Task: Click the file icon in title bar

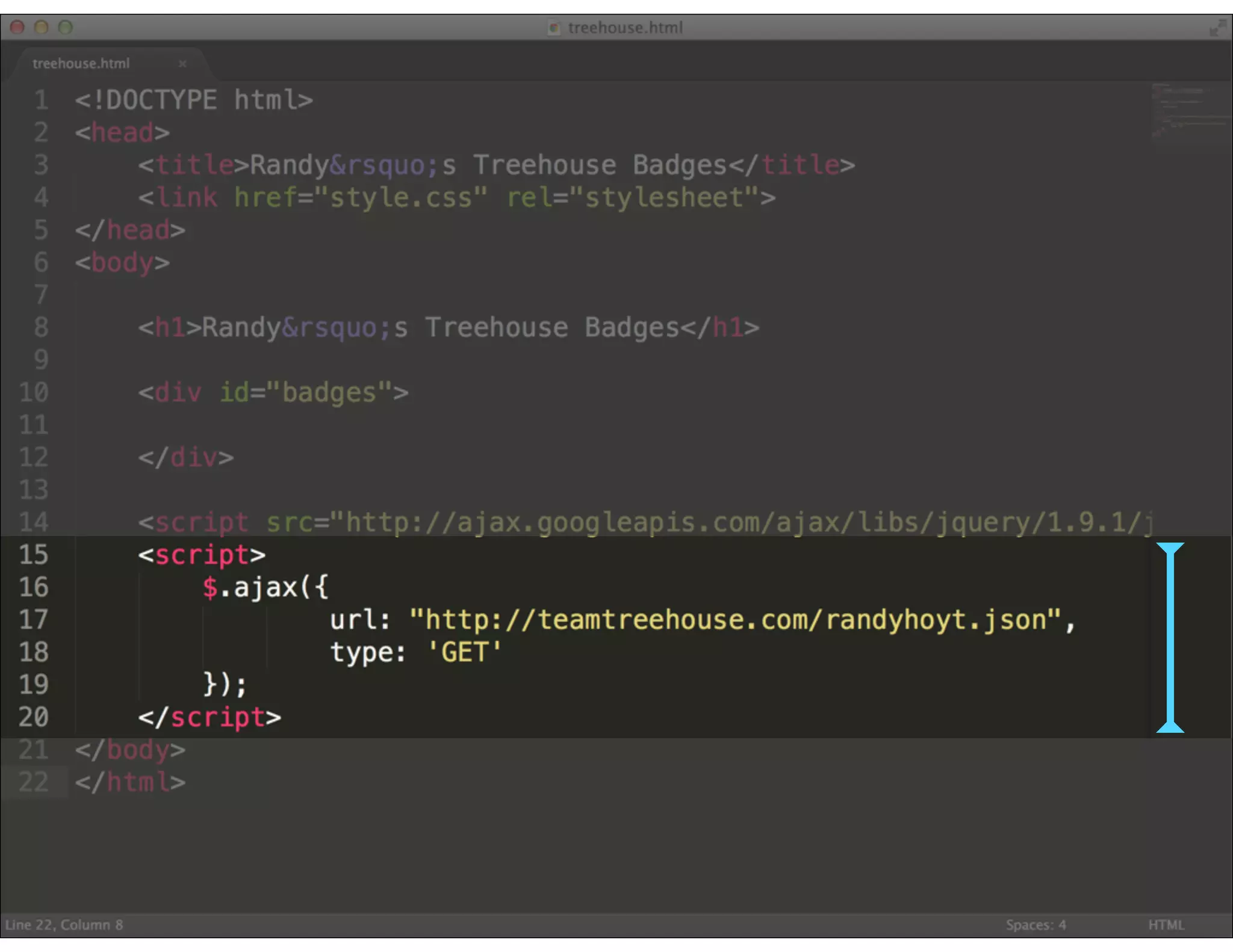Action: [x=554, y=28]
